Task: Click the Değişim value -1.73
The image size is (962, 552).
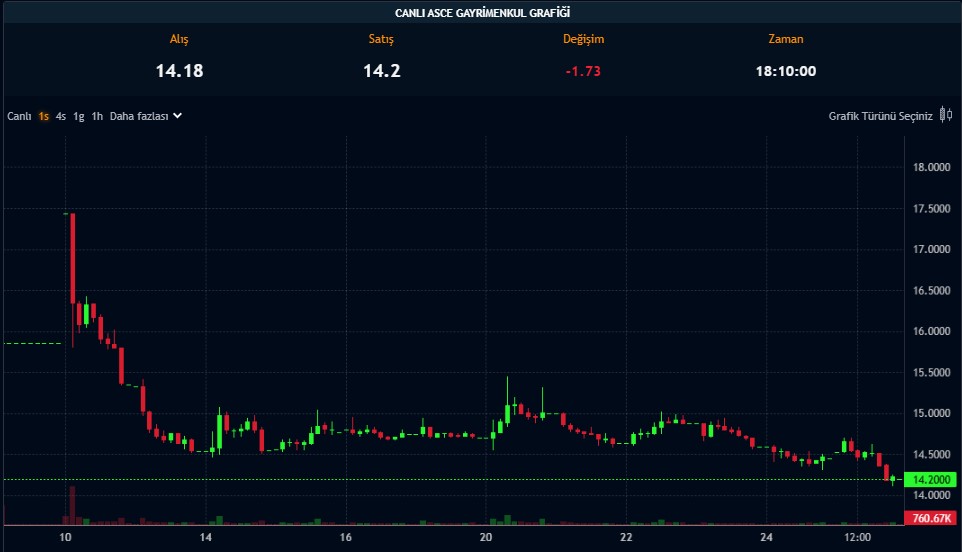Action: (583, 71)
